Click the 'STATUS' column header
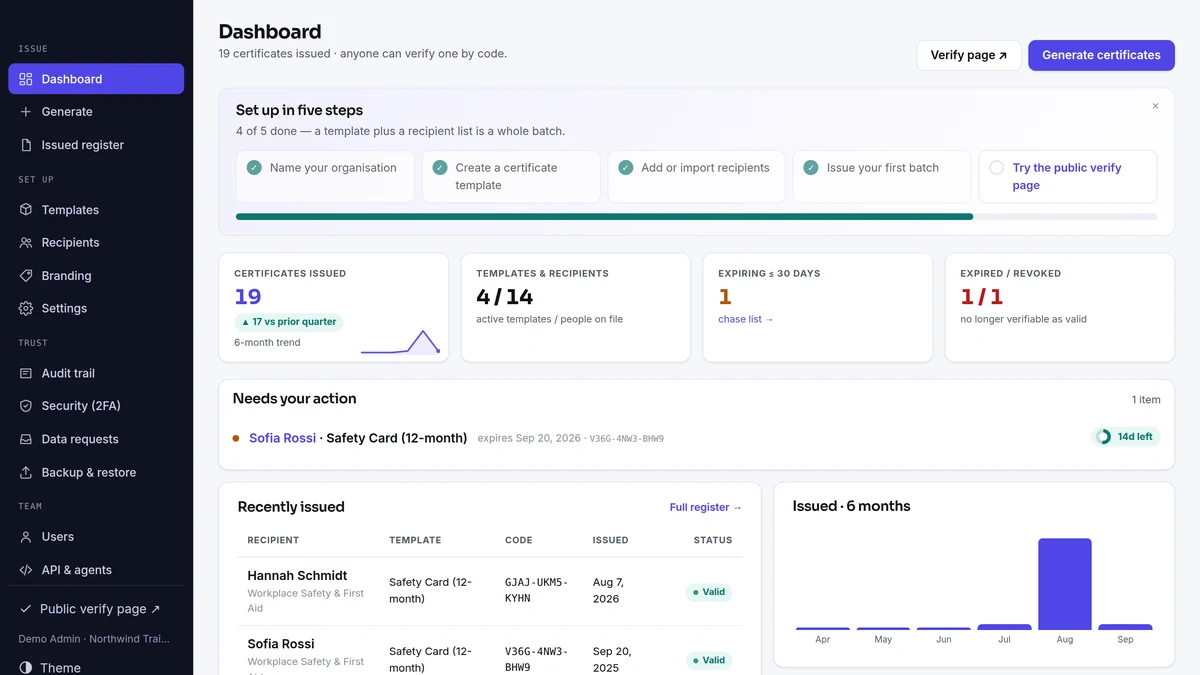The width and height of the screenshot is (1200, 675). click(x=713, y=540)
